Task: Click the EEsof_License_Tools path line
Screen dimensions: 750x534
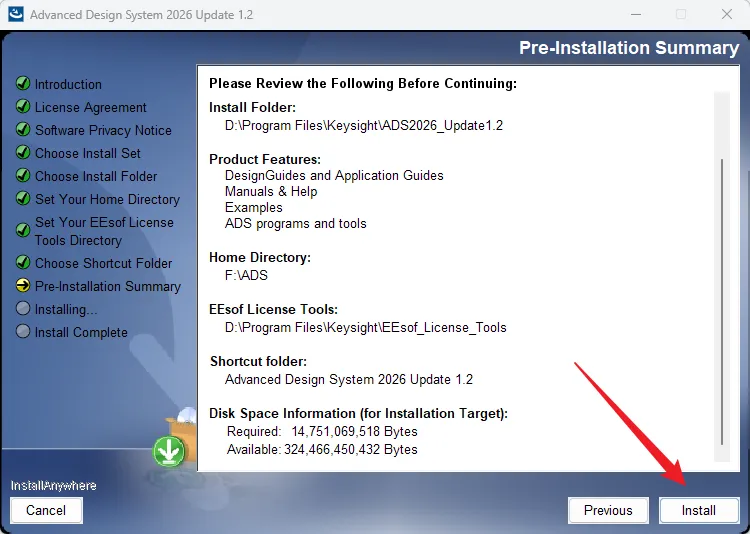Action: pyautogui.click(x=366, y=327)
